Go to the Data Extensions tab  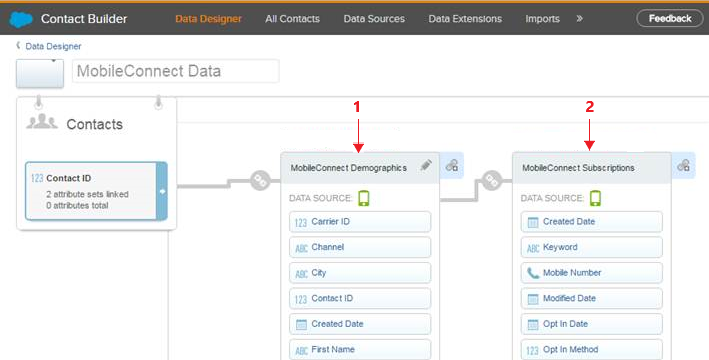[465, 19]
